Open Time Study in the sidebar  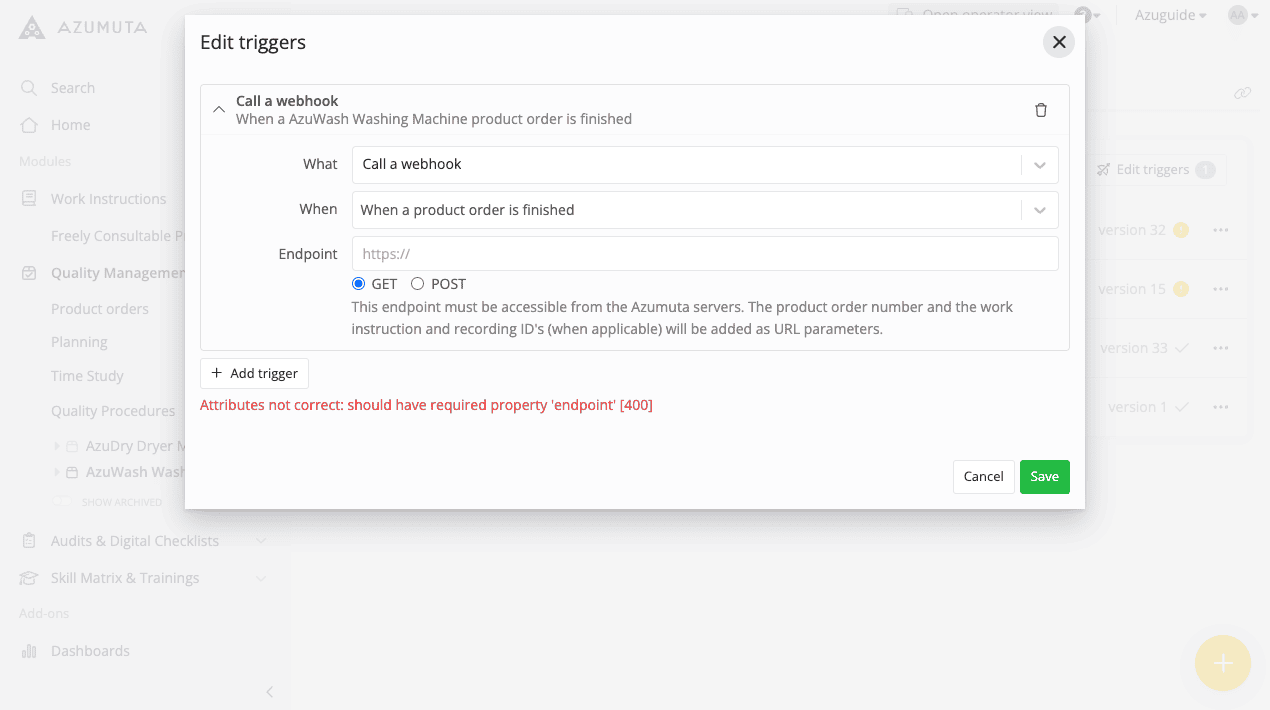[x=87, y=376]
